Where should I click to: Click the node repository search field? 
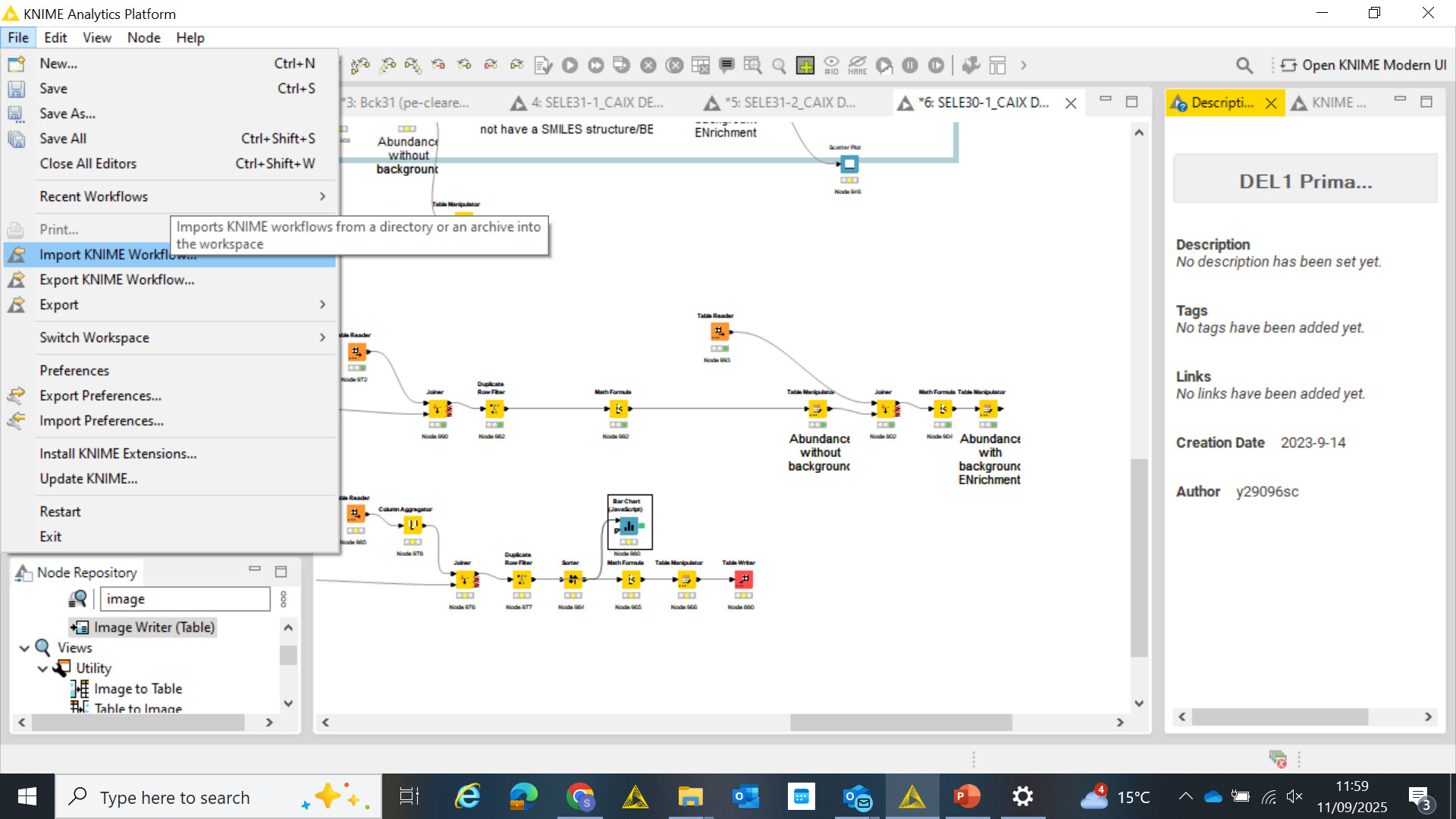pyautogui.click(x=184, y=598)
